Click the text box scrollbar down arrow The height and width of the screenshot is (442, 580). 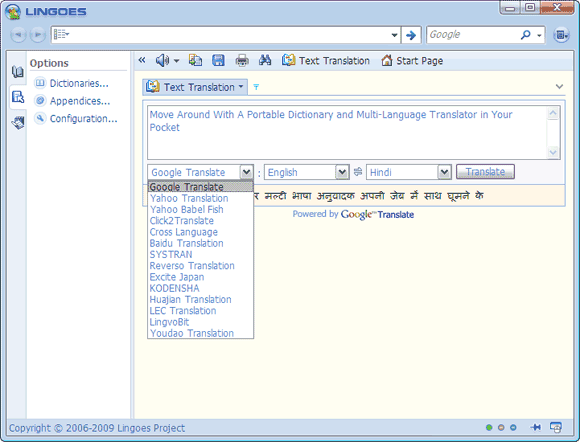(553, 152)
